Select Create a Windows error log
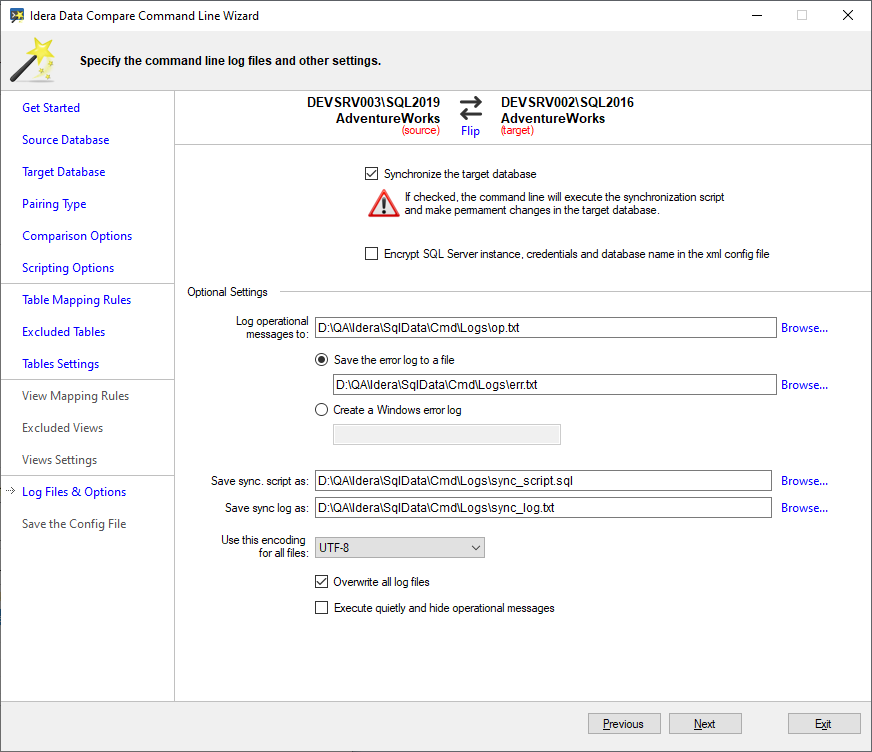872x752 pixels. coord(322,409)
